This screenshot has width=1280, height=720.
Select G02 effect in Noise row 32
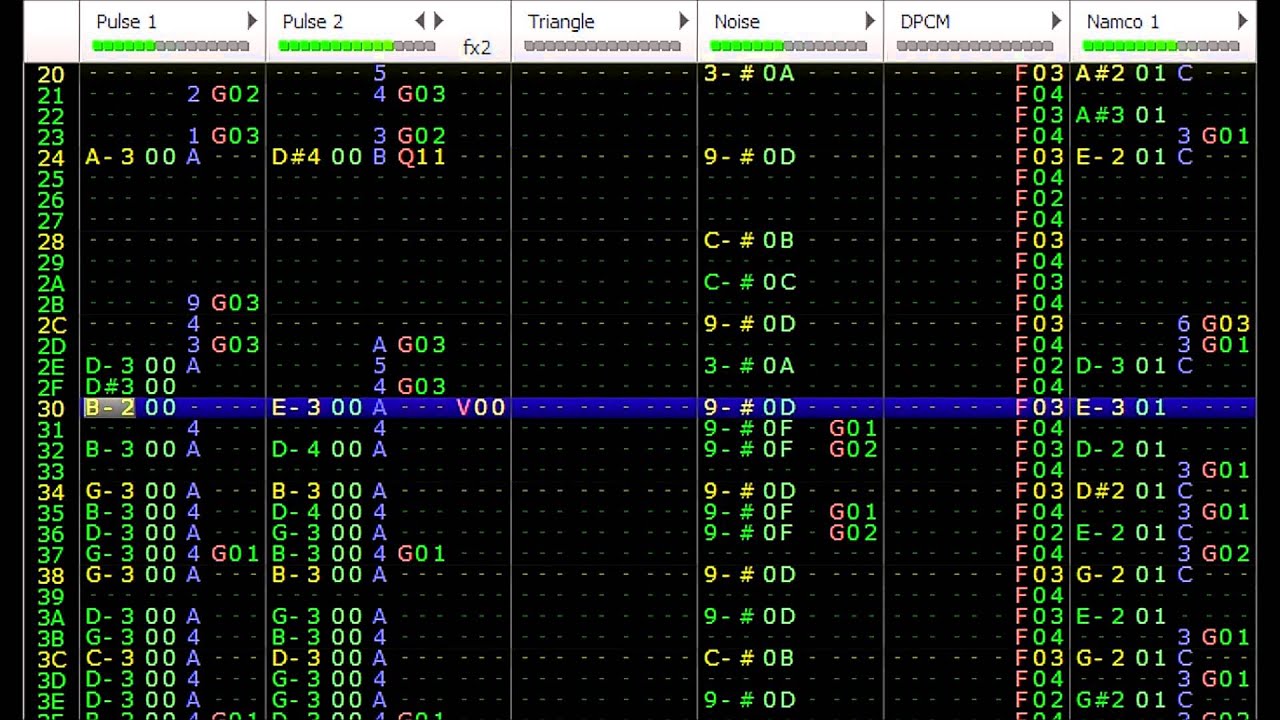(853, 449)
